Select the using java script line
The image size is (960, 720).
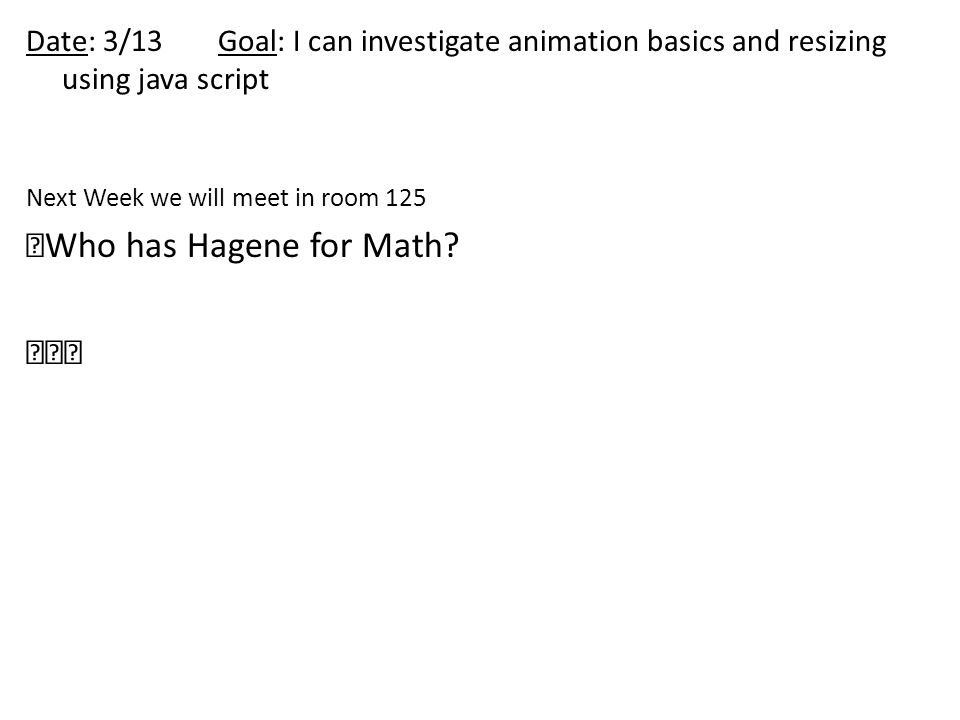pyautogui.click(x=165, y=80)
